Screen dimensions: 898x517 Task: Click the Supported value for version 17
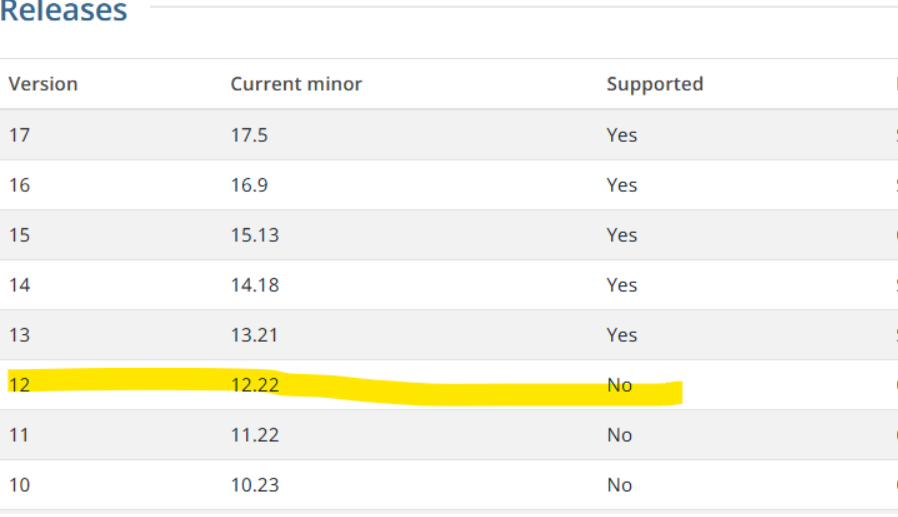[621, 135]
